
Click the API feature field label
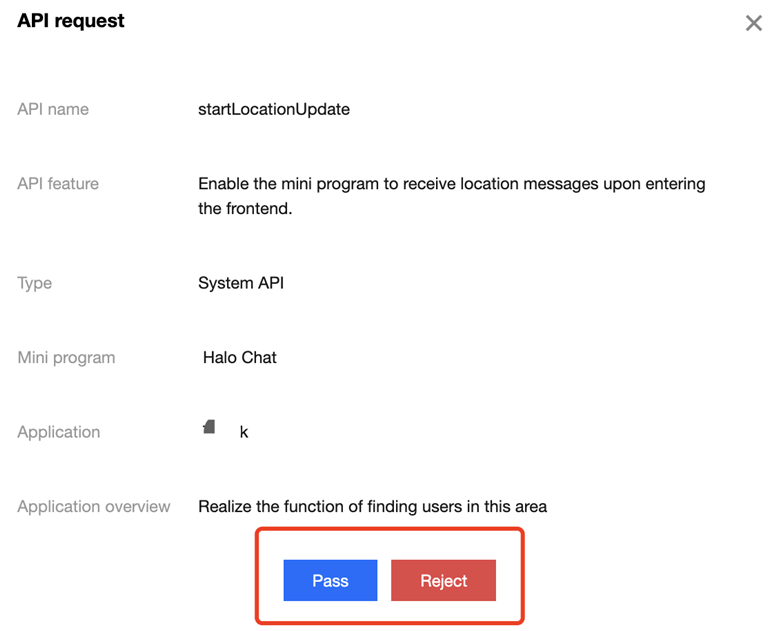coord(58,184)
